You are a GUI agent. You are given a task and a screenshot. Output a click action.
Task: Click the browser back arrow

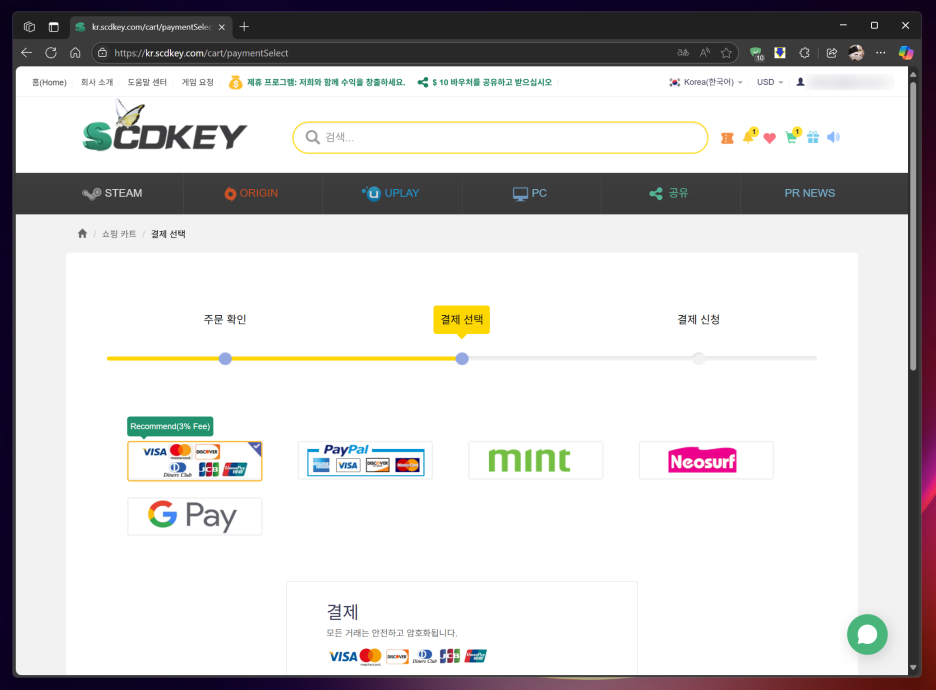coord(26,53)
